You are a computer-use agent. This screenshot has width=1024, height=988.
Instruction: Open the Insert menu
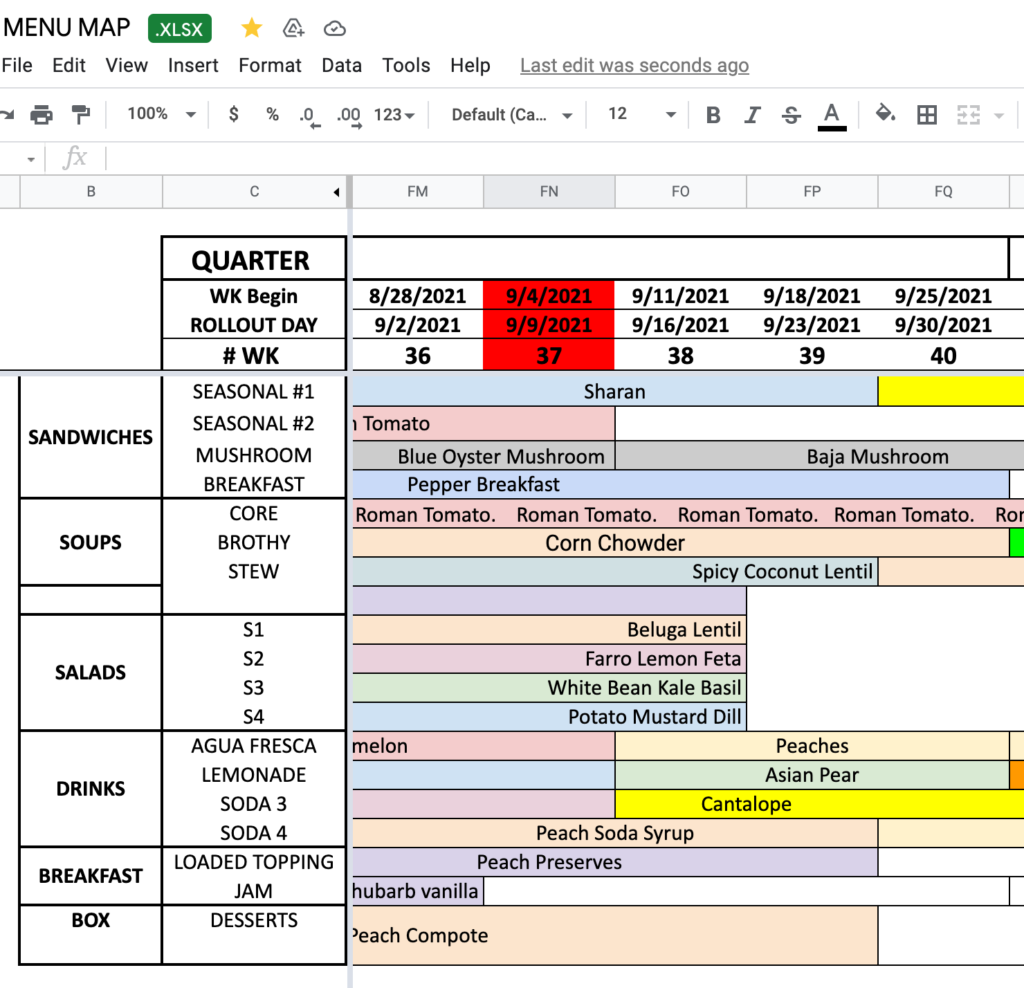coord(193,65)
